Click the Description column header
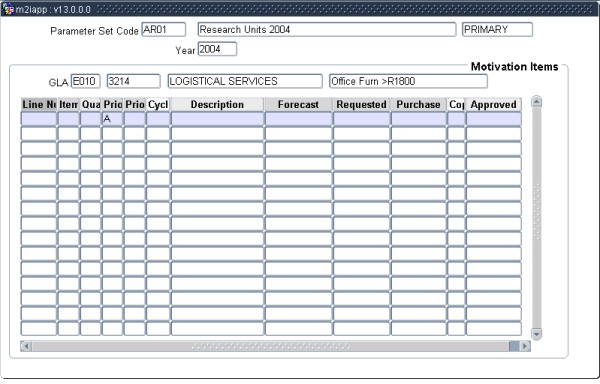 pos(217,104)
